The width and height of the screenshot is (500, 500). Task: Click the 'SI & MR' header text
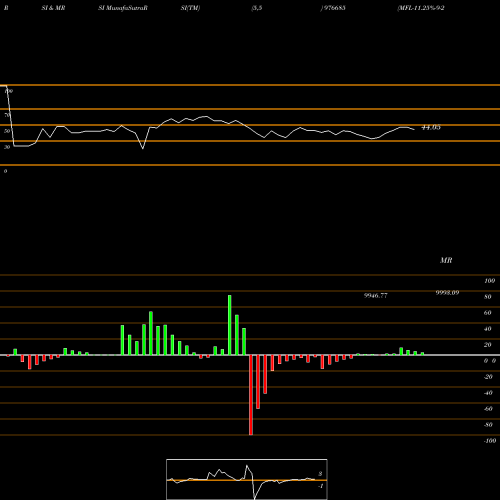tap(53, 8)
